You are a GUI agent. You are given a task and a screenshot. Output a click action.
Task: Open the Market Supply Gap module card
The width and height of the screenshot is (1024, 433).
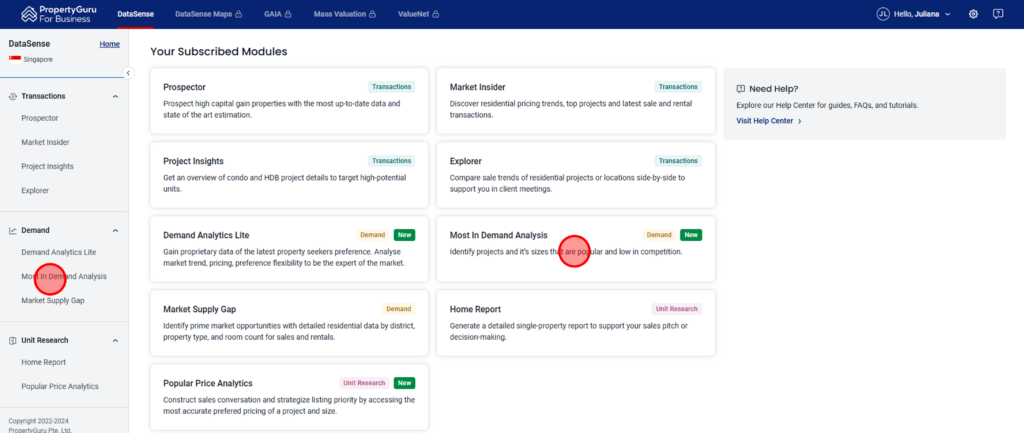point(289,323)
